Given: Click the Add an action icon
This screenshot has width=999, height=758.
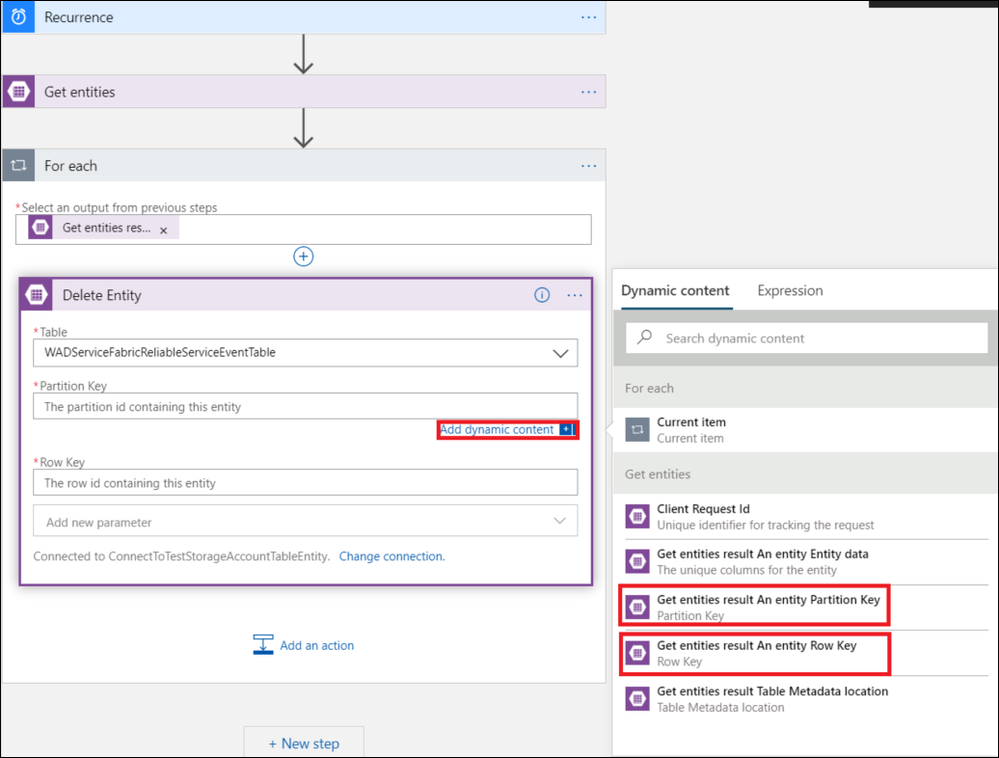Looking at the screenshot, I should [263, 645].
